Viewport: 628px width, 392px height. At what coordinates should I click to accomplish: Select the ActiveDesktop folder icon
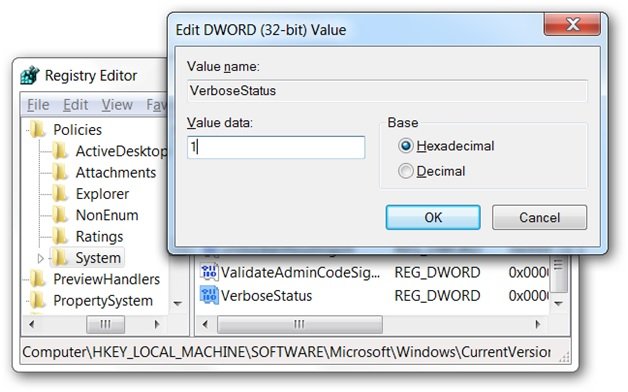coord(60,151)
